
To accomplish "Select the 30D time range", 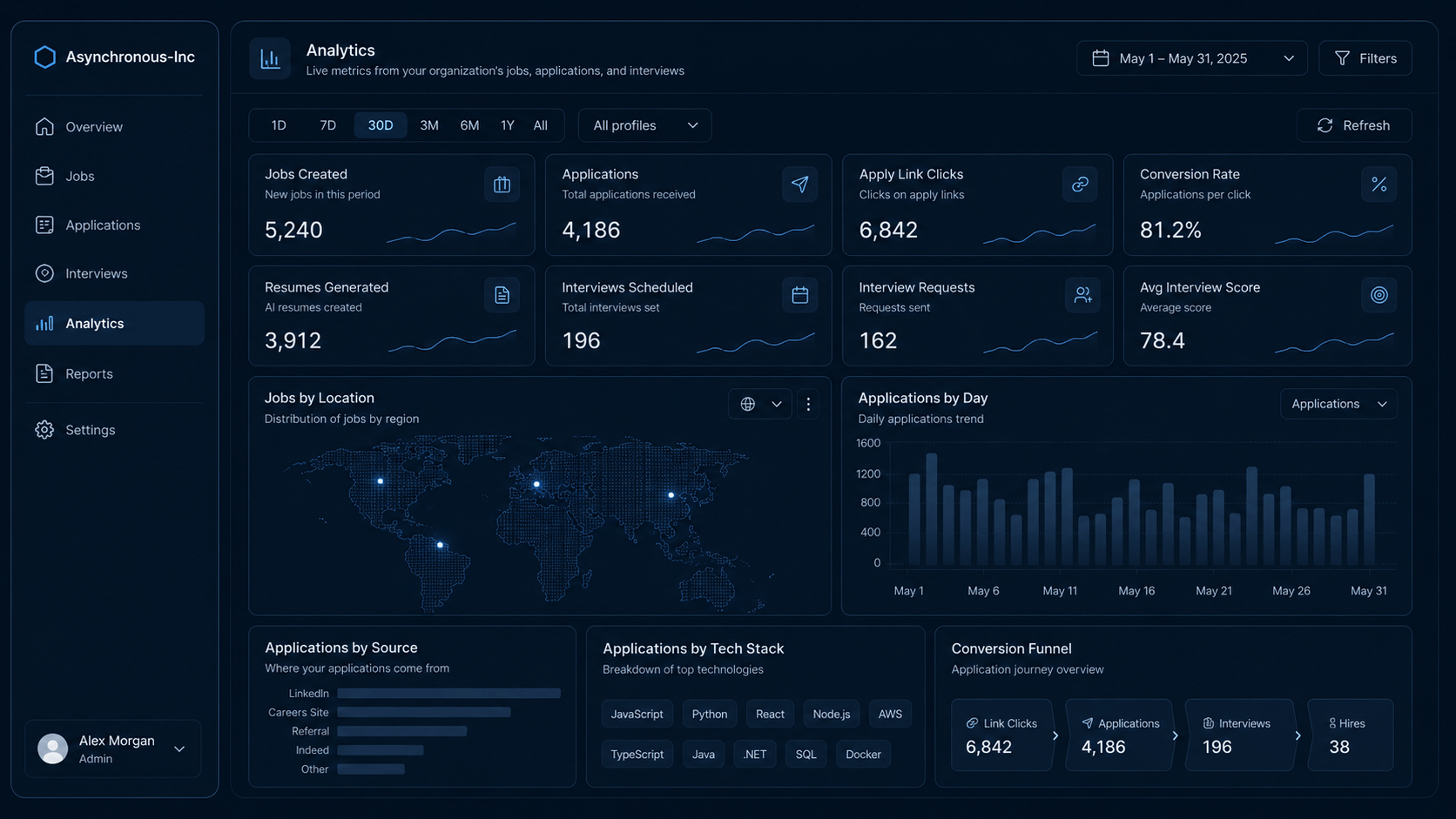I will tap(381, 125).
